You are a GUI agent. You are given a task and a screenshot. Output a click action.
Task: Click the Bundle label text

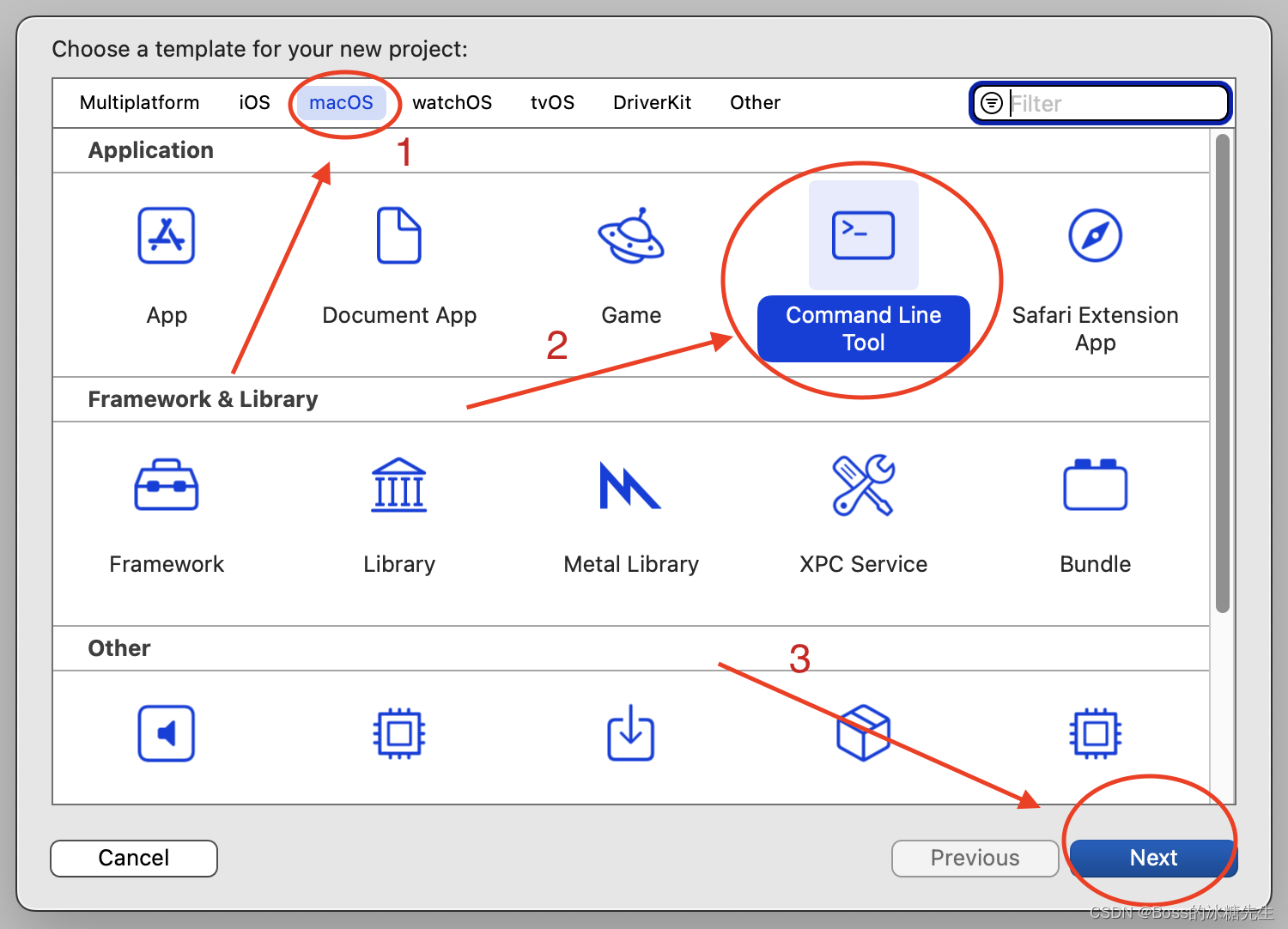pos(1096,564)
